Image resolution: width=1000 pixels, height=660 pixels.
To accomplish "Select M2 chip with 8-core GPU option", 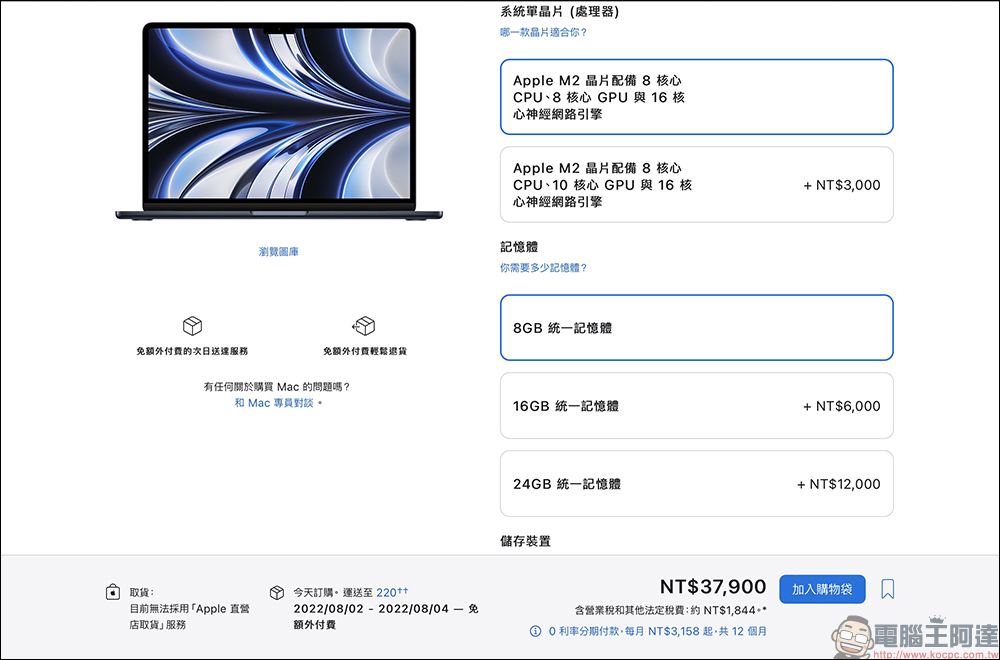I will point(696,97).
